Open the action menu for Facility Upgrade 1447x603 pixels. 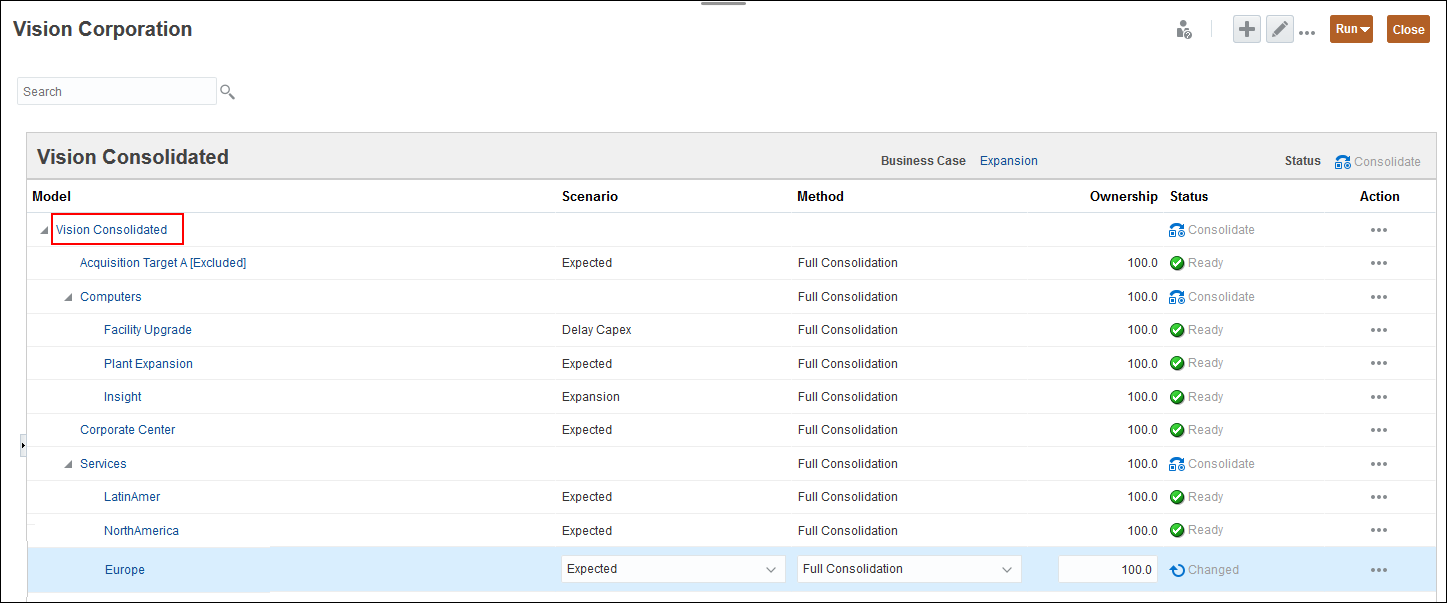pos(1379,330)
